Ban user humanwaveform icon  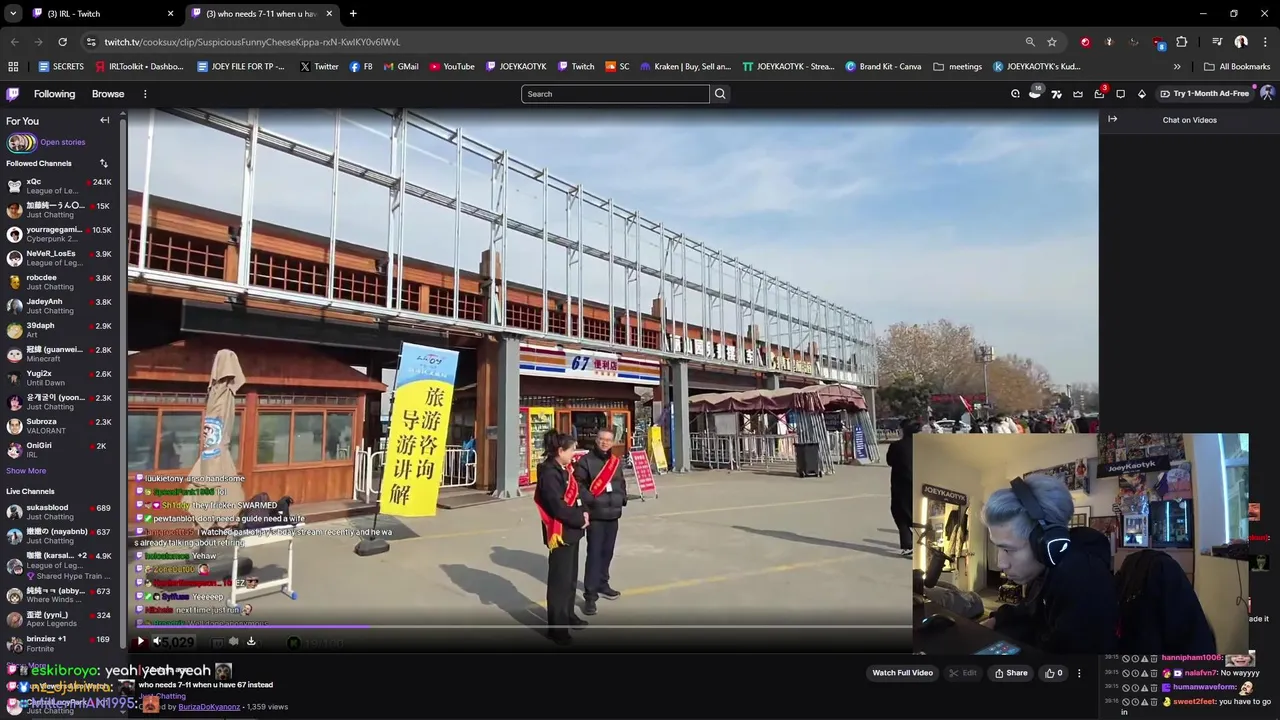pyautogui.click(x=1126, y=687)
